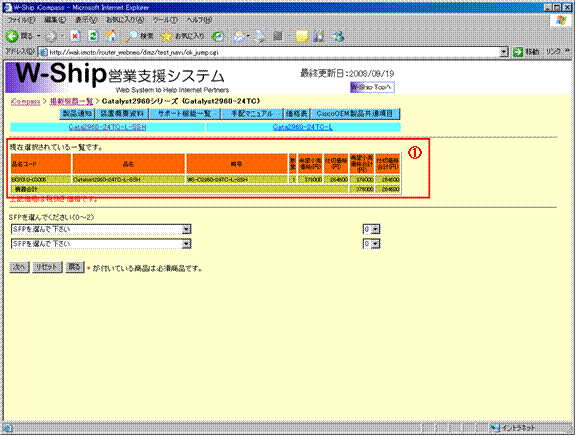
Task: Click the Mail icon in toolbar
Action: 239,36
